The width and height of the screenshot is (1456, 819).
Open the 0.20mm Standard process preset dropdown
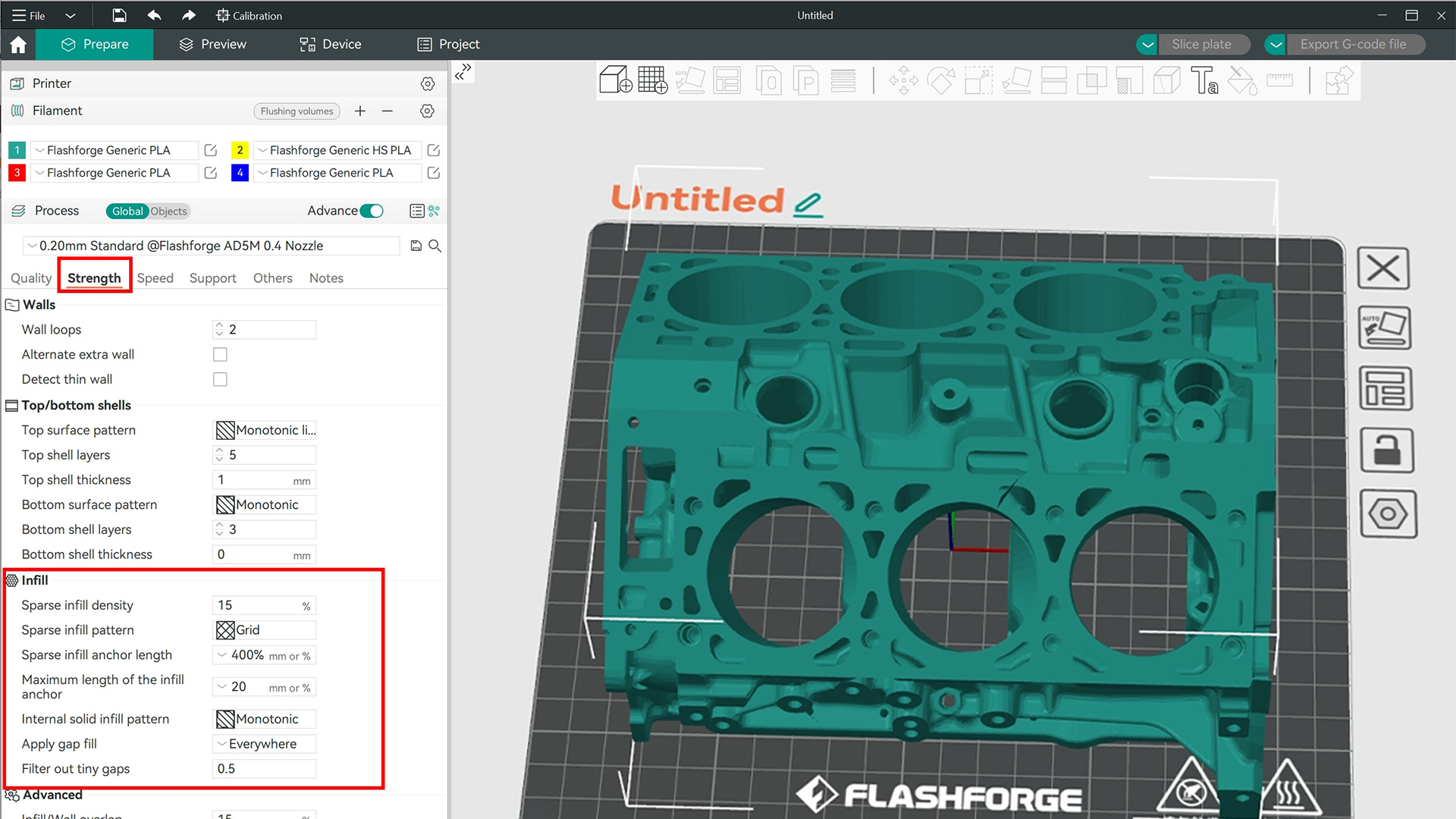tap(212, 246)
